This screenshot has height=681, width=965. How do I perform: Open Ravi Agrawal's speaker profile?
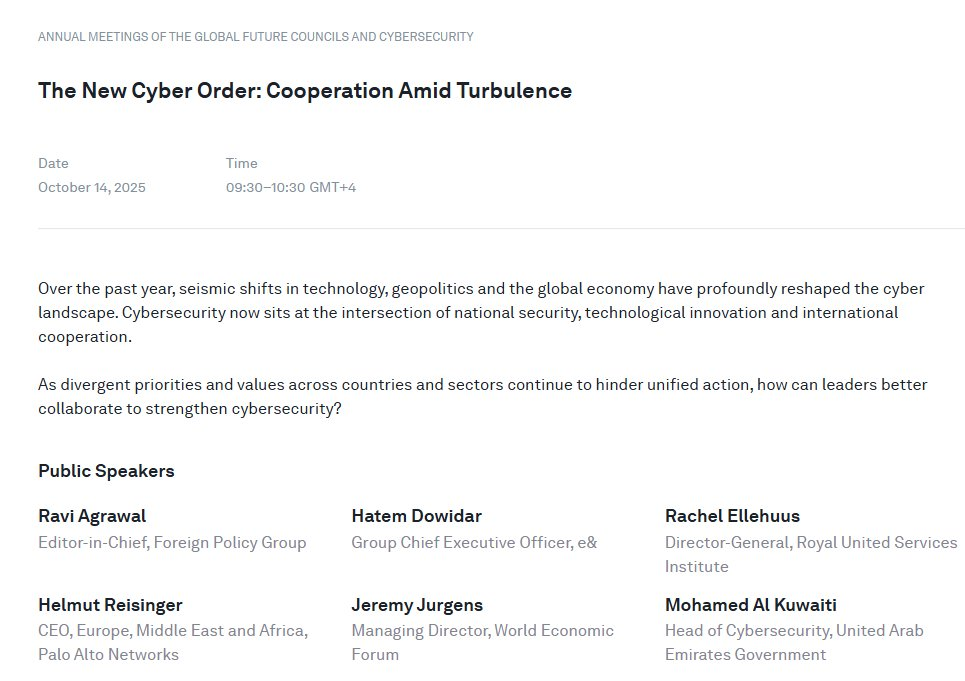(92, 516)
